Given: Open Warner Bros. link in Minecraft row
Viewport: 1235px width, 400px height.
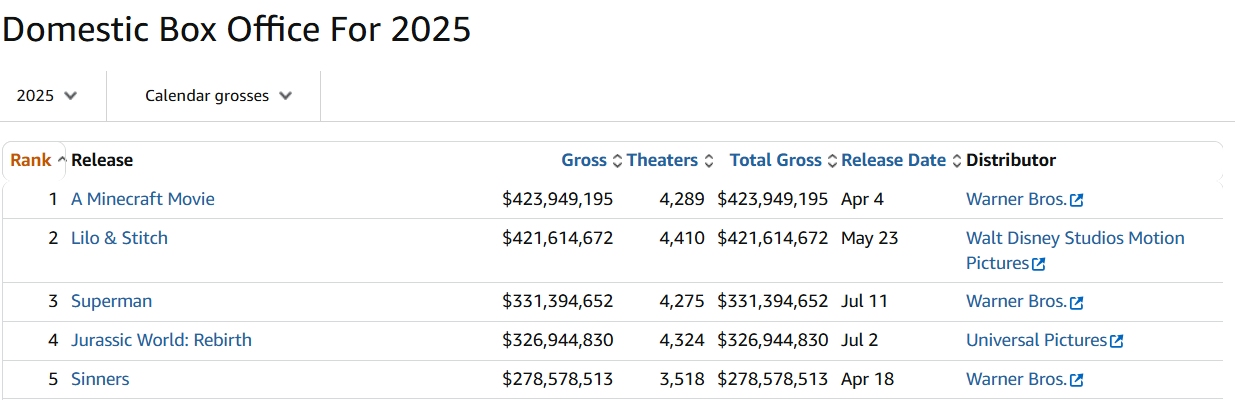Looking at the screenshot, I should pos(1017,199).
